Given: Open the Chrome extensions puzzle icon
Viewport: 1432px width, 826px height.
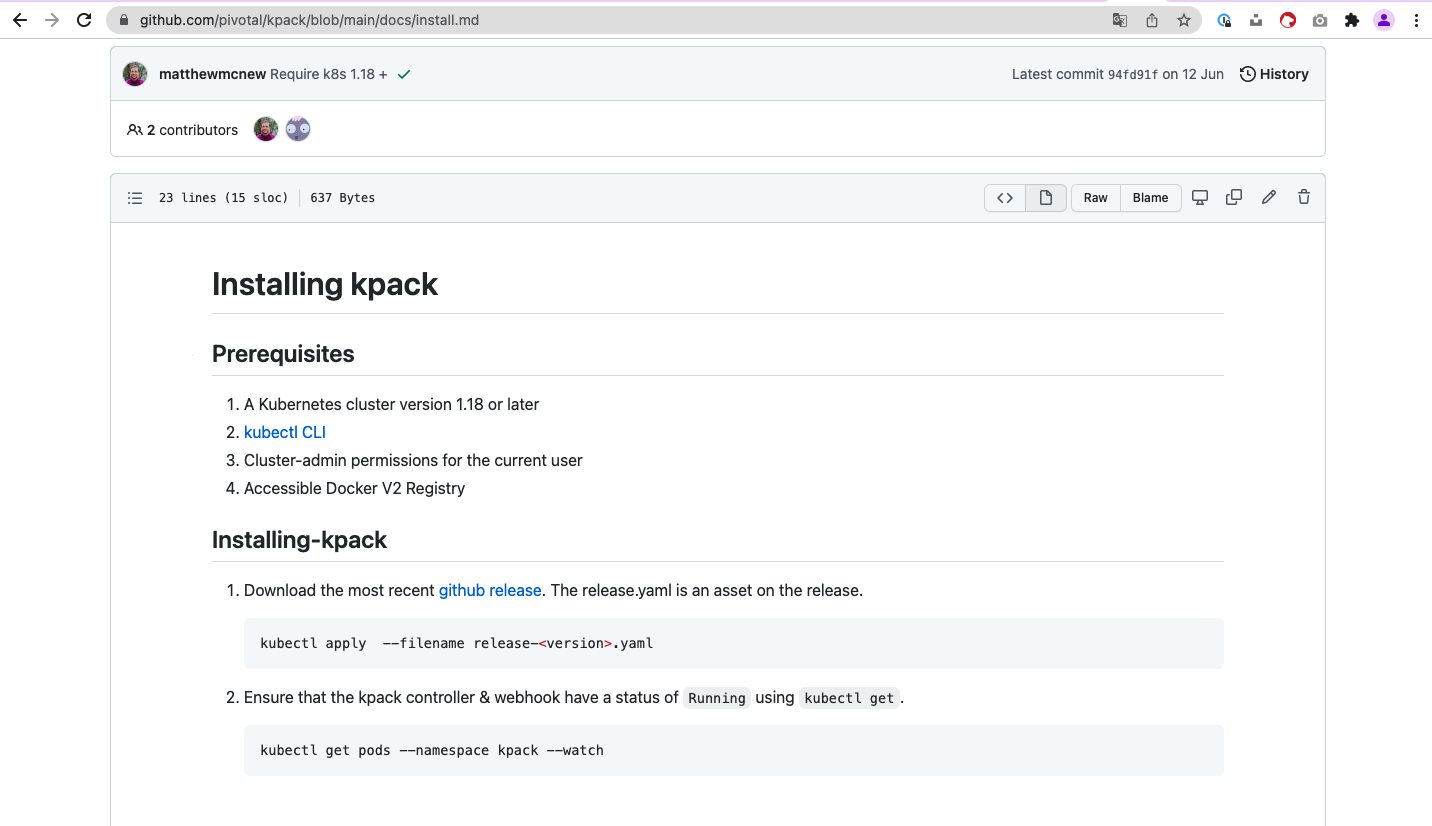Looking at the screenshot, I should (1352, 20).
